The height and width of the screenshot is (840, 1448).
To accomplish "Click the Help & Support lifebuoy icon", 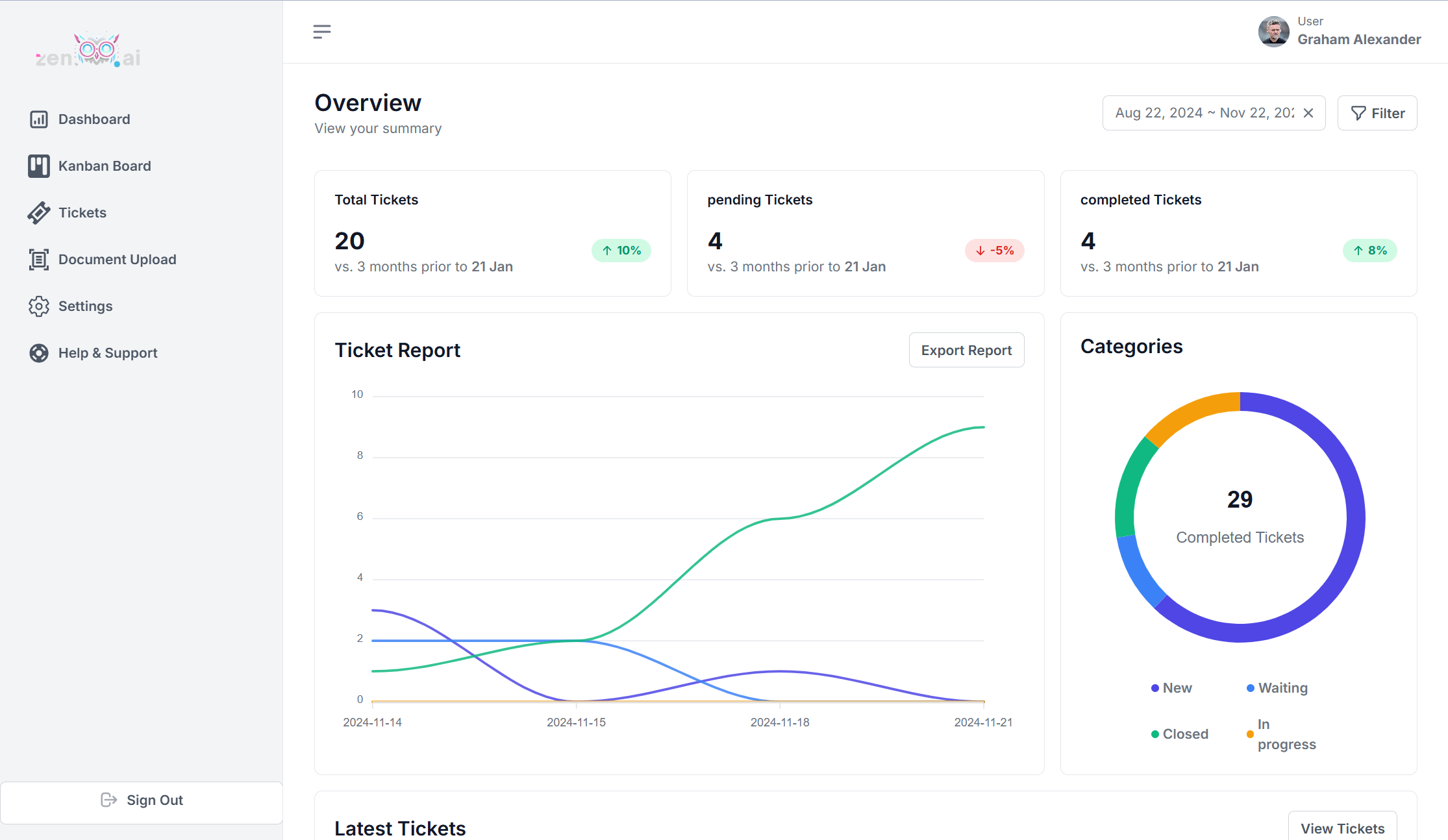I will point(39,353).
